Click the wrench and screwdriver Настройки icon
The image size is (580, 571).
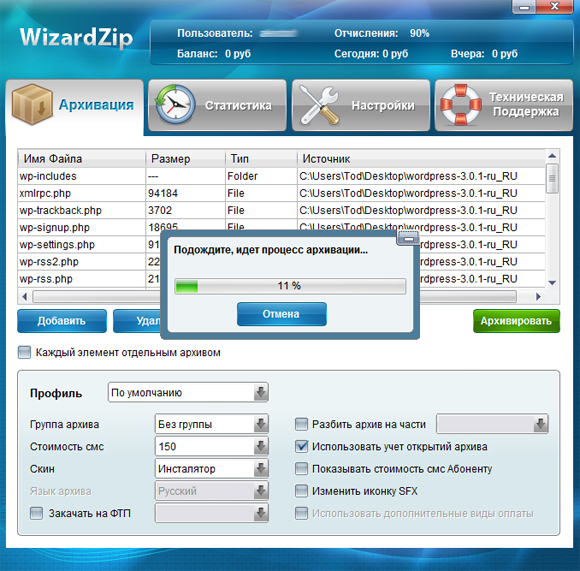click(319, 105)
